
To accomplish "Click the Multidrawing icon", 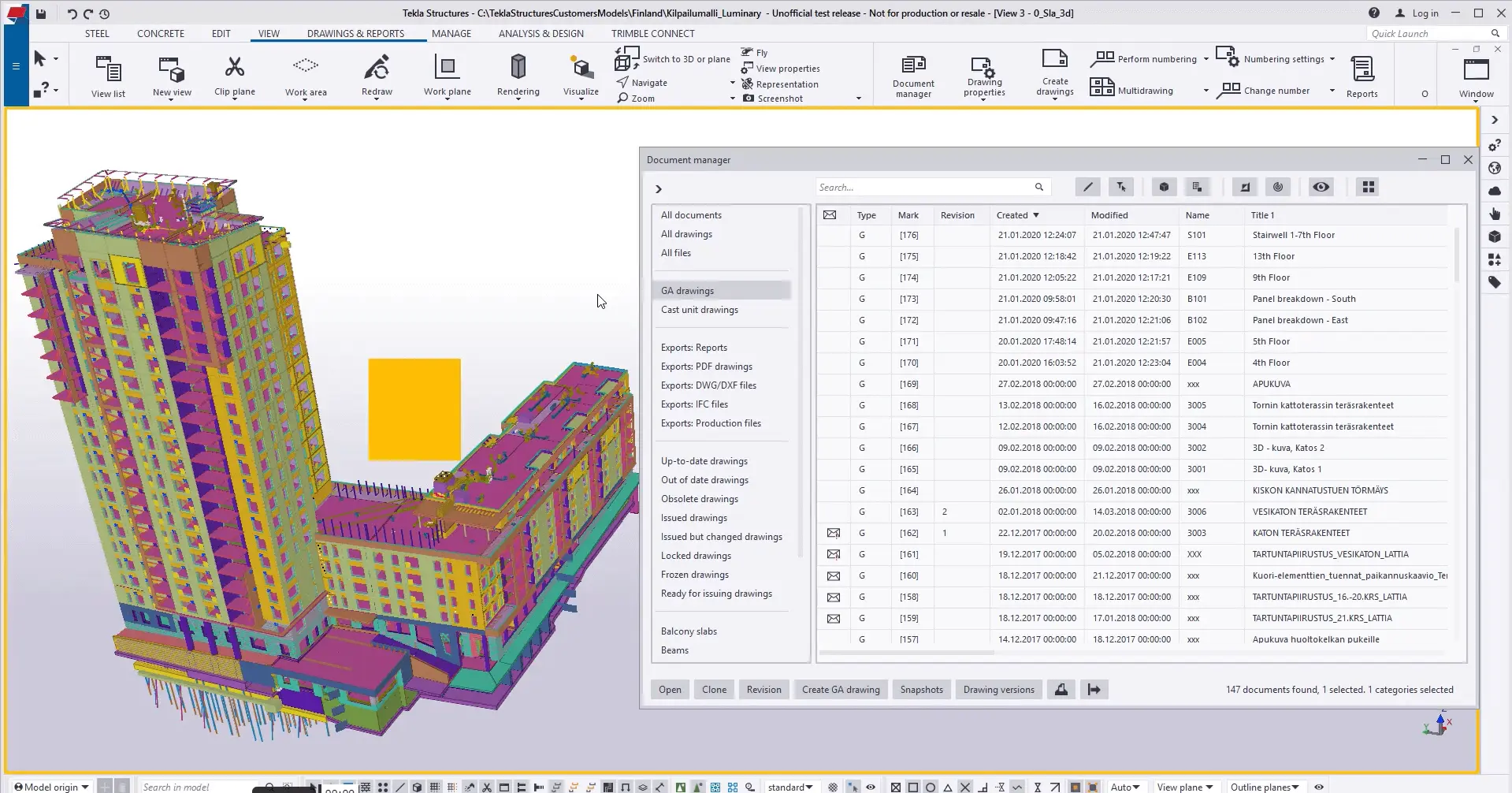I will (1102, 87).
